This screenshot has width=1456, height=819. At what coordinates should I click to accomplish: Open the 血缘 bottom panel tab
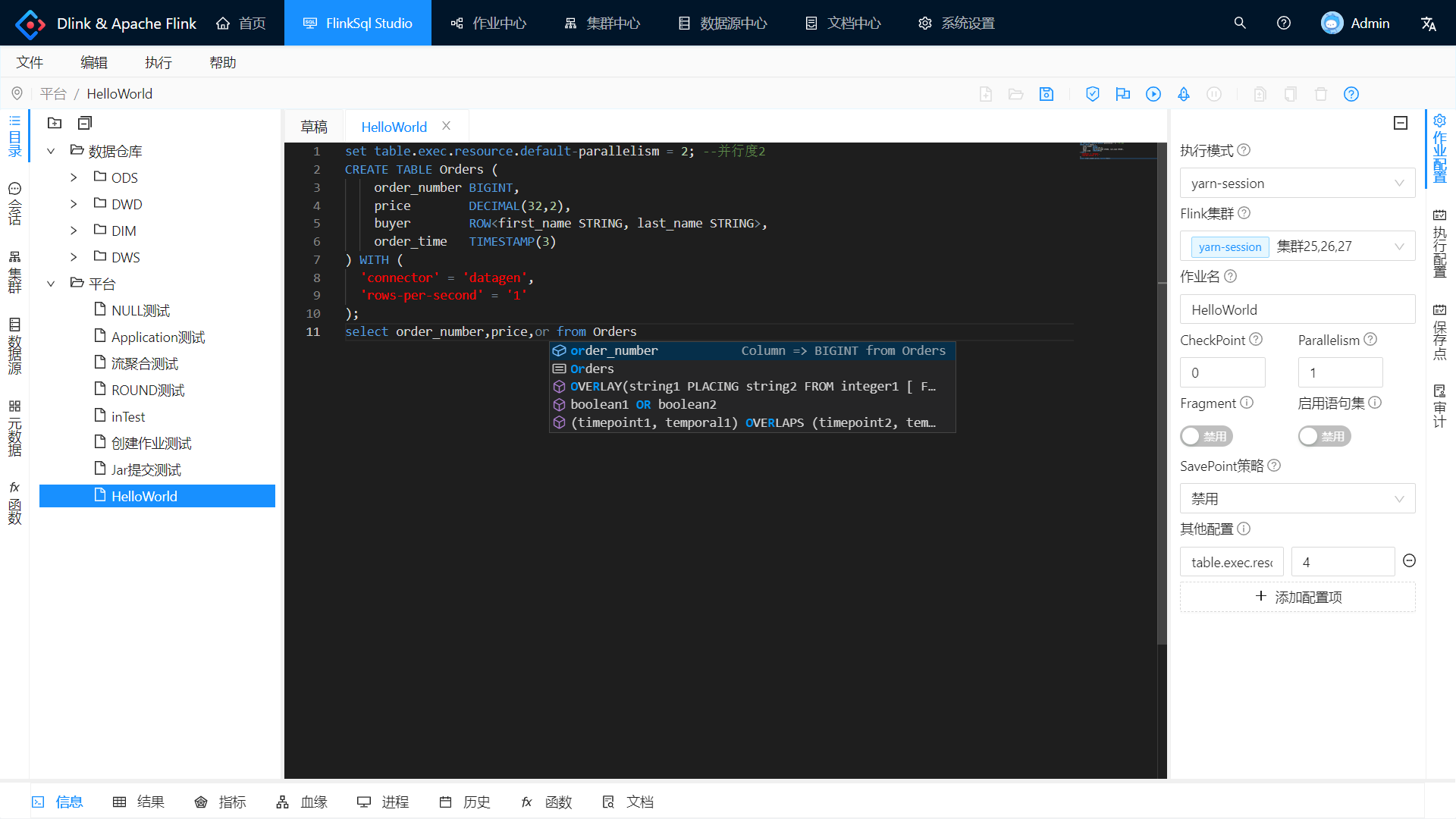point(302,802)
